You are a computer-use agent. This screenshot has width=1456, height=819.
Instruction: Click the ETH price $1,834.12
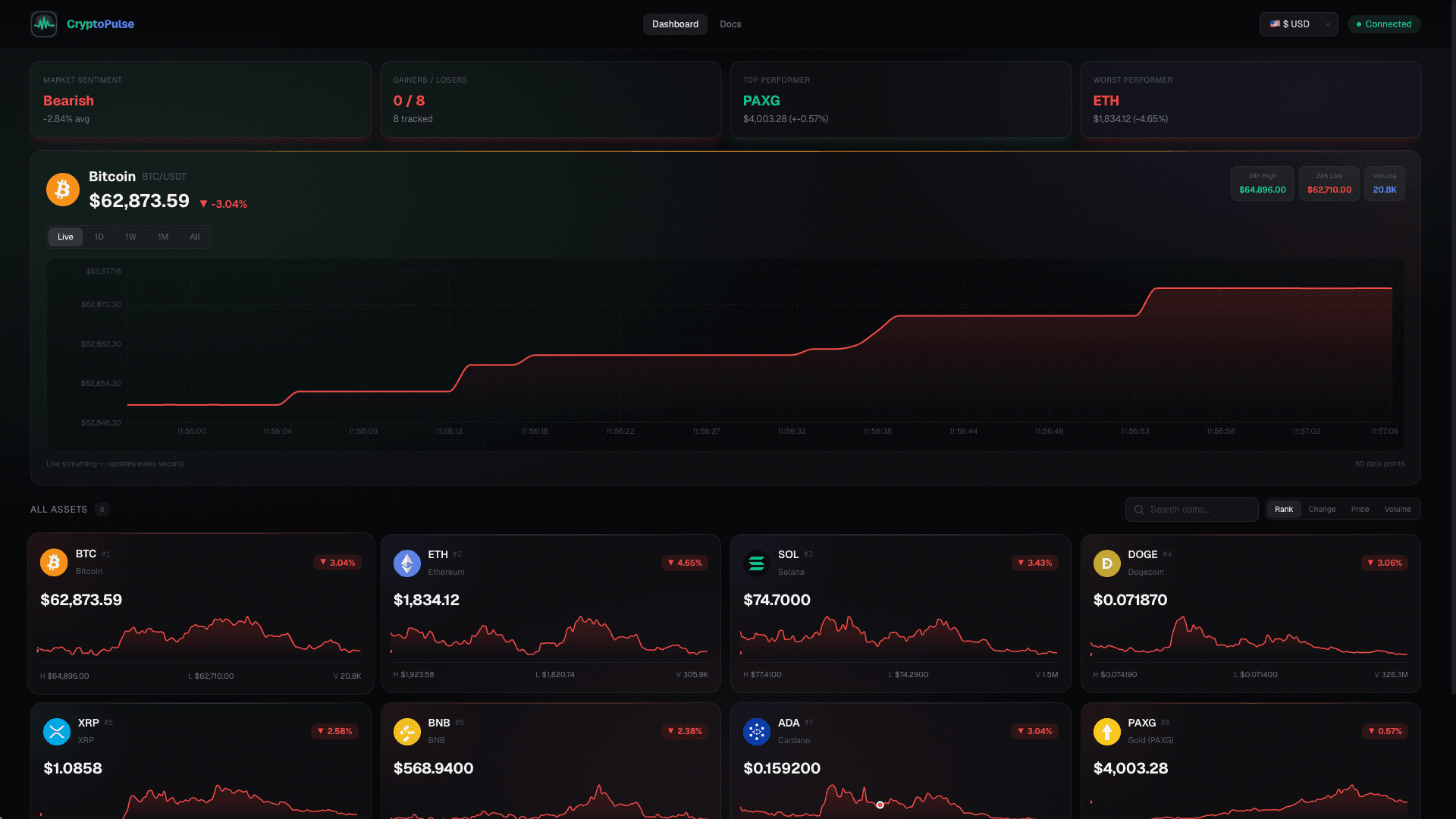tap(426, 600)
